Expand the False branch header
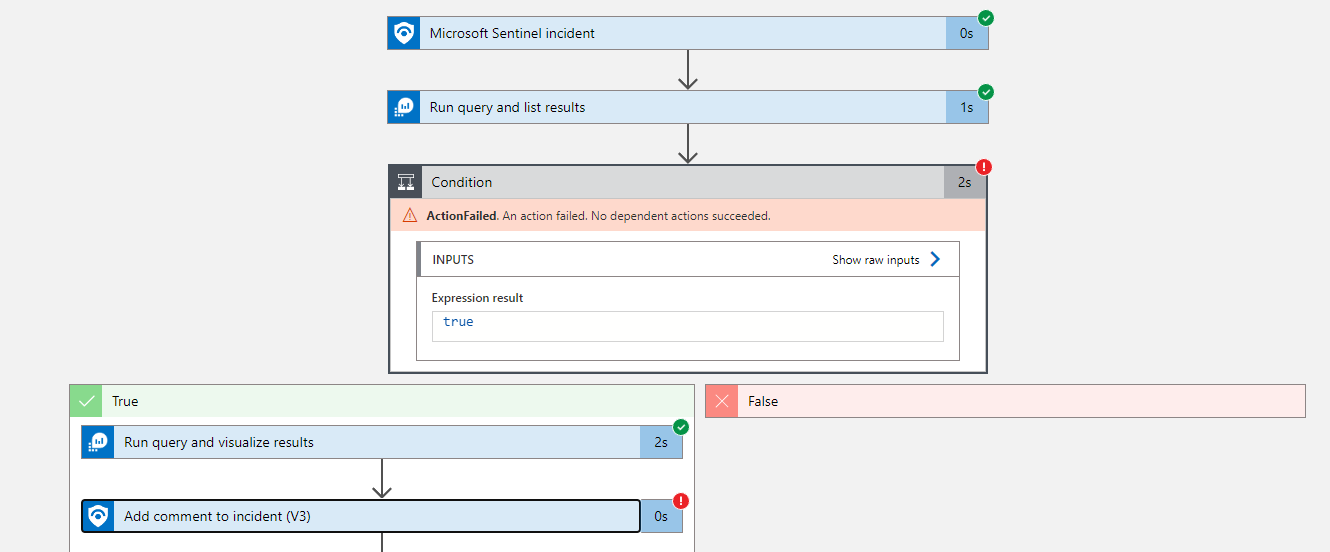The image size is (1330, 552). [x=1005, y=401]
